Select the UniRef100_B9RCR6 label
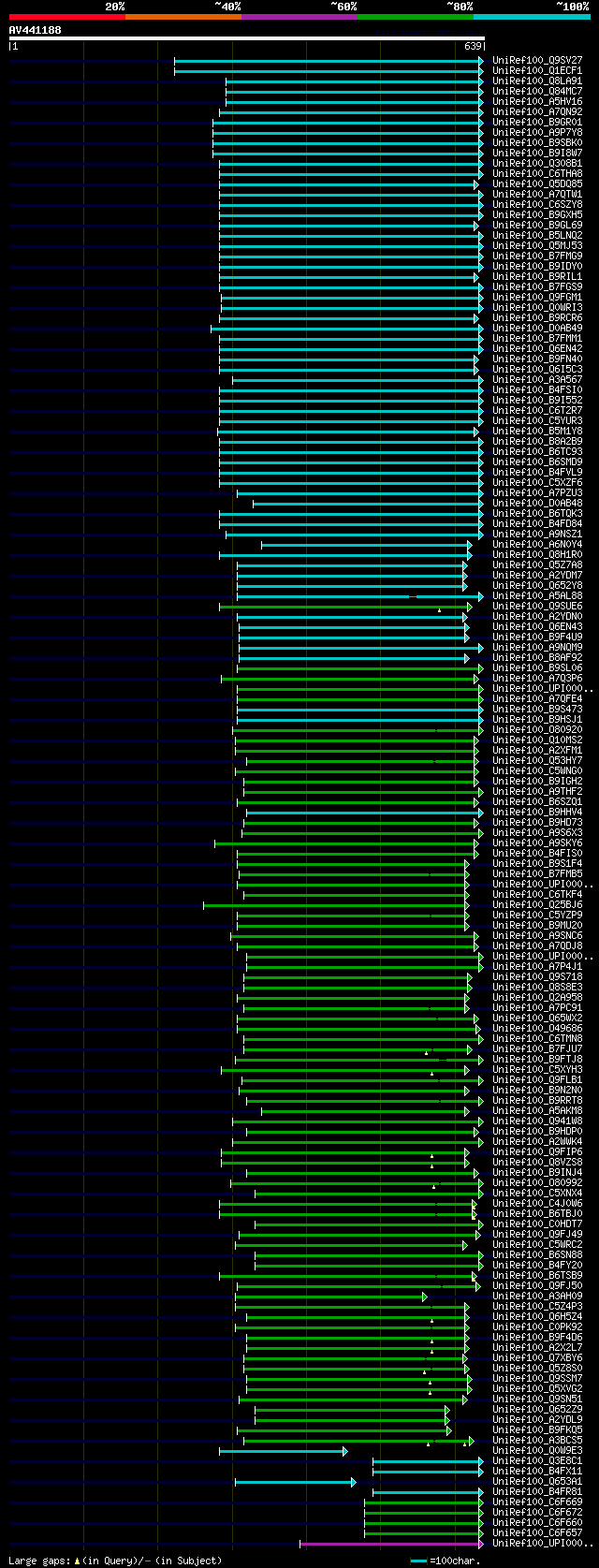The image size is (599, 1568). pyautogui.click(x=537, y=317)
